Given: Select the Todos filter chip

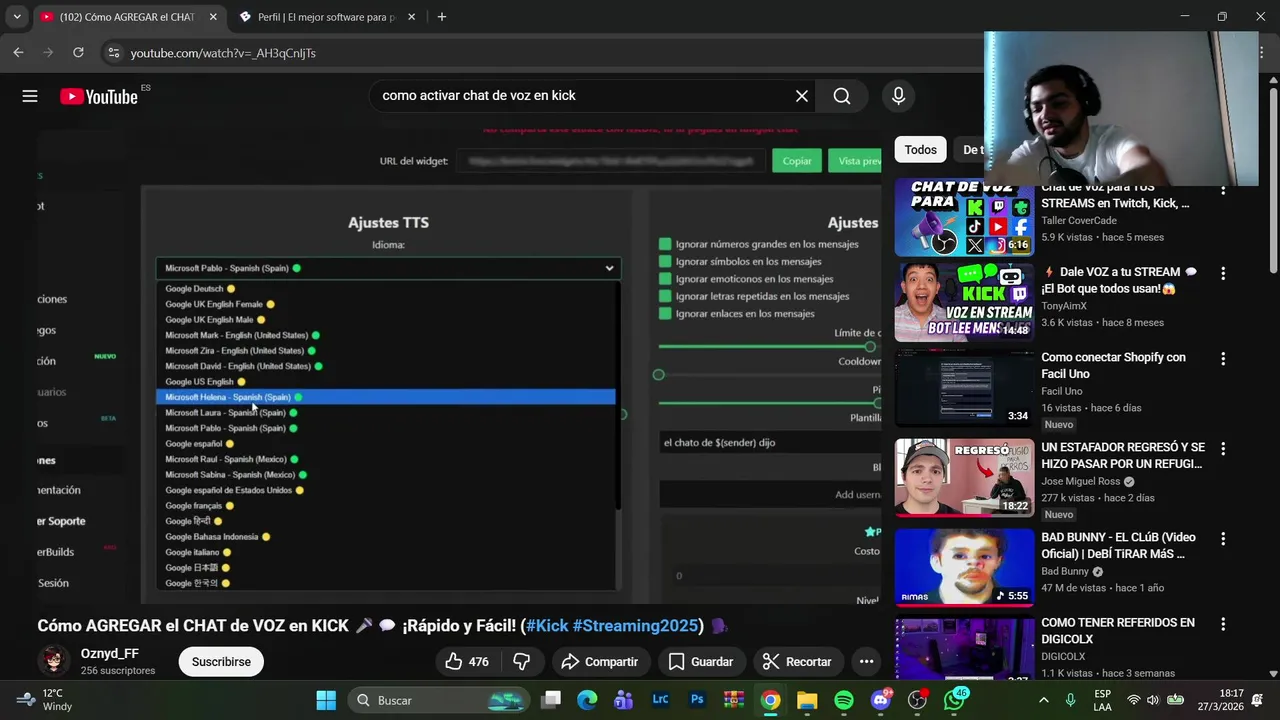Looking at the screenshot, I should tap(920, 150).
